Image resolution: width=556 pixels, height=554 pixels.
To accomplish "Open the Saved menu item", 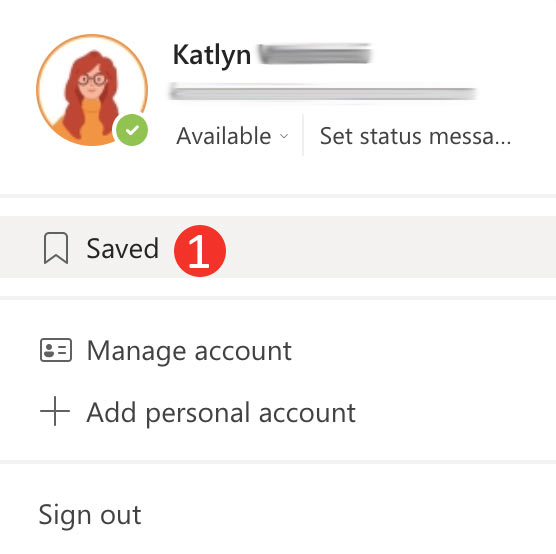I will (x=278, y=247).
